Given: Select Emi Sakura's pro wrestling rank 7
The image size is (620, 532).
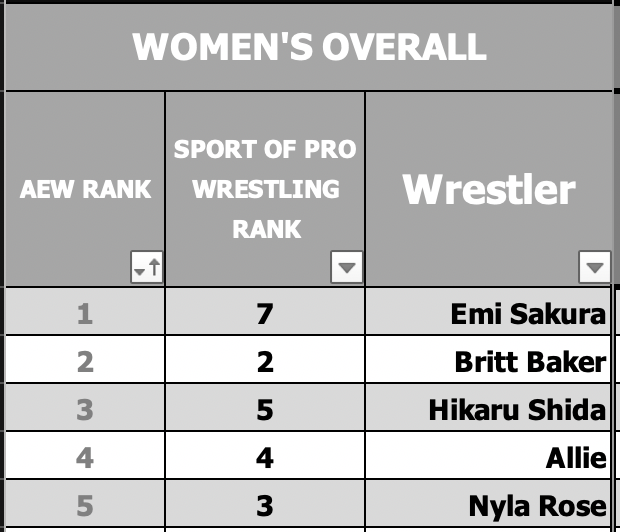Looking at the screenshot, I should tap(265, 311).
